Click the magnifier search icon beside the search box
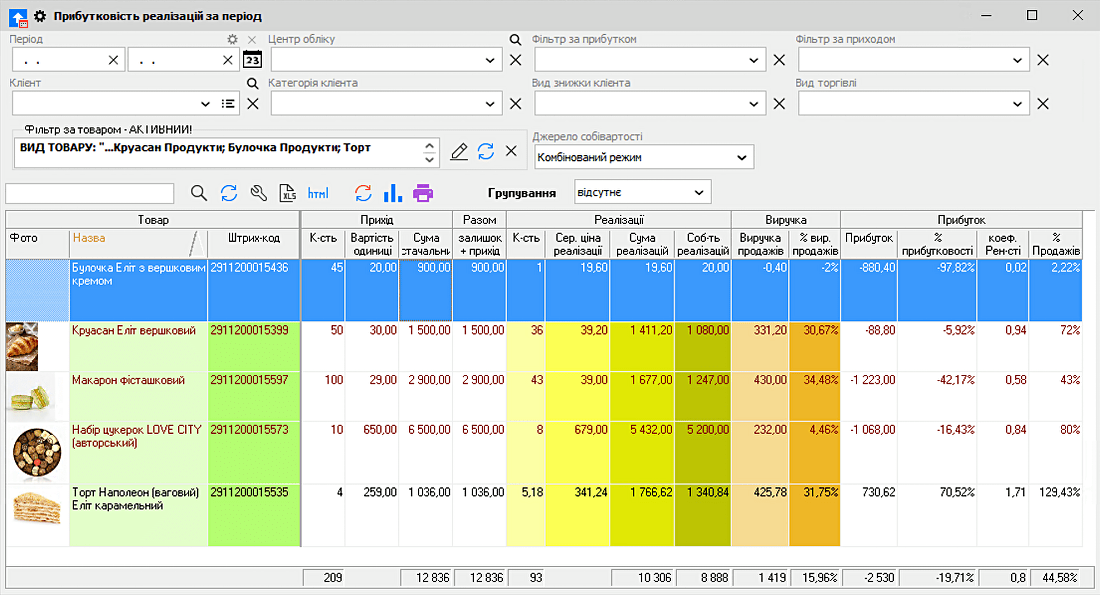The image size is (1100, 595). pos(199,193)
